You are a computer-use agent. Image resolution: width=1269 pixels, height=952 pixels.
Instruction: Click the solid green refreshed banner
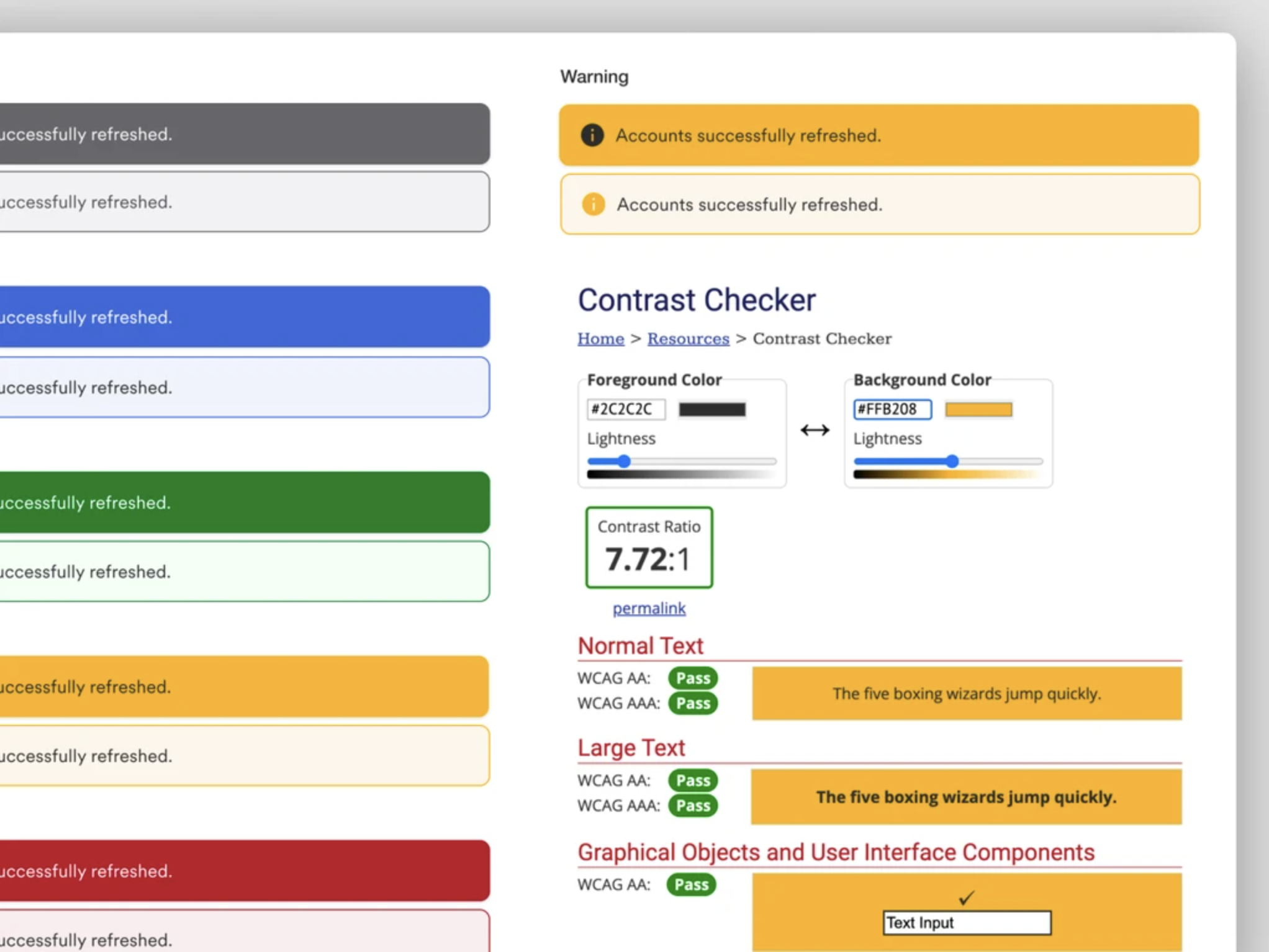245,502
